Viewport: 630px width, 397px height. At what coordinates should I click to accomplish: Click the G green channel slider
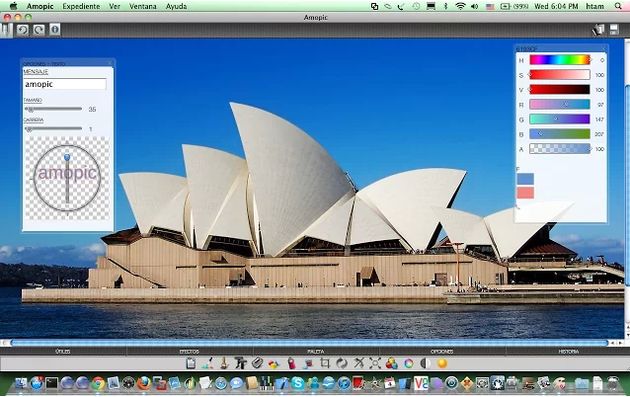[x=560, y=119]
